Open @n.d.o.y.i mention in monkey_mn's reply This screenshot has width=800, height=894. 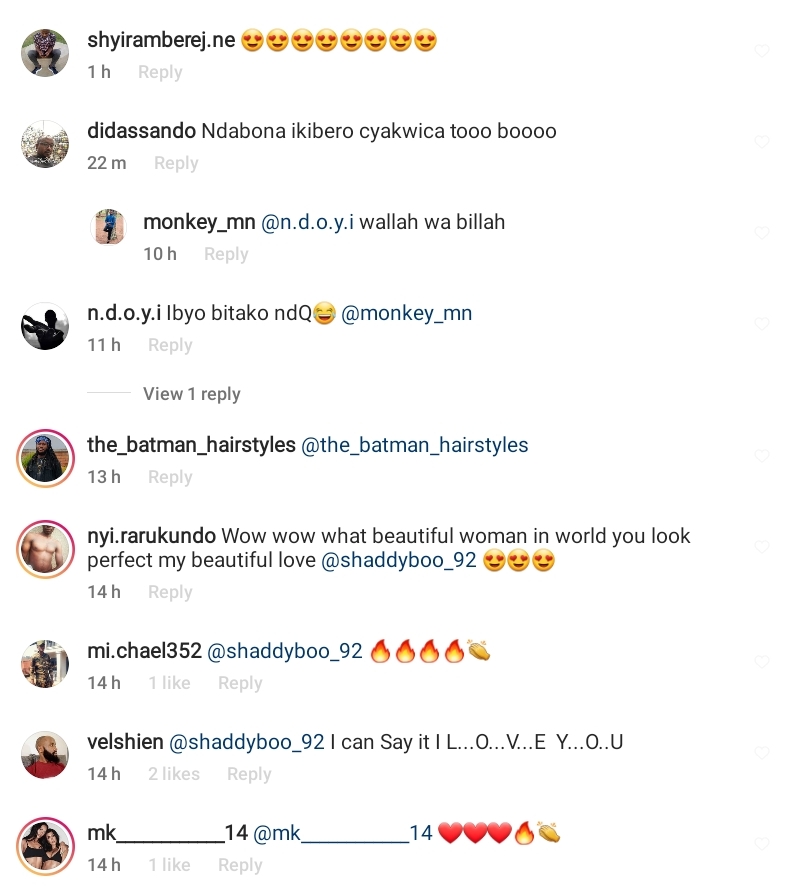(x=307, y=222)
